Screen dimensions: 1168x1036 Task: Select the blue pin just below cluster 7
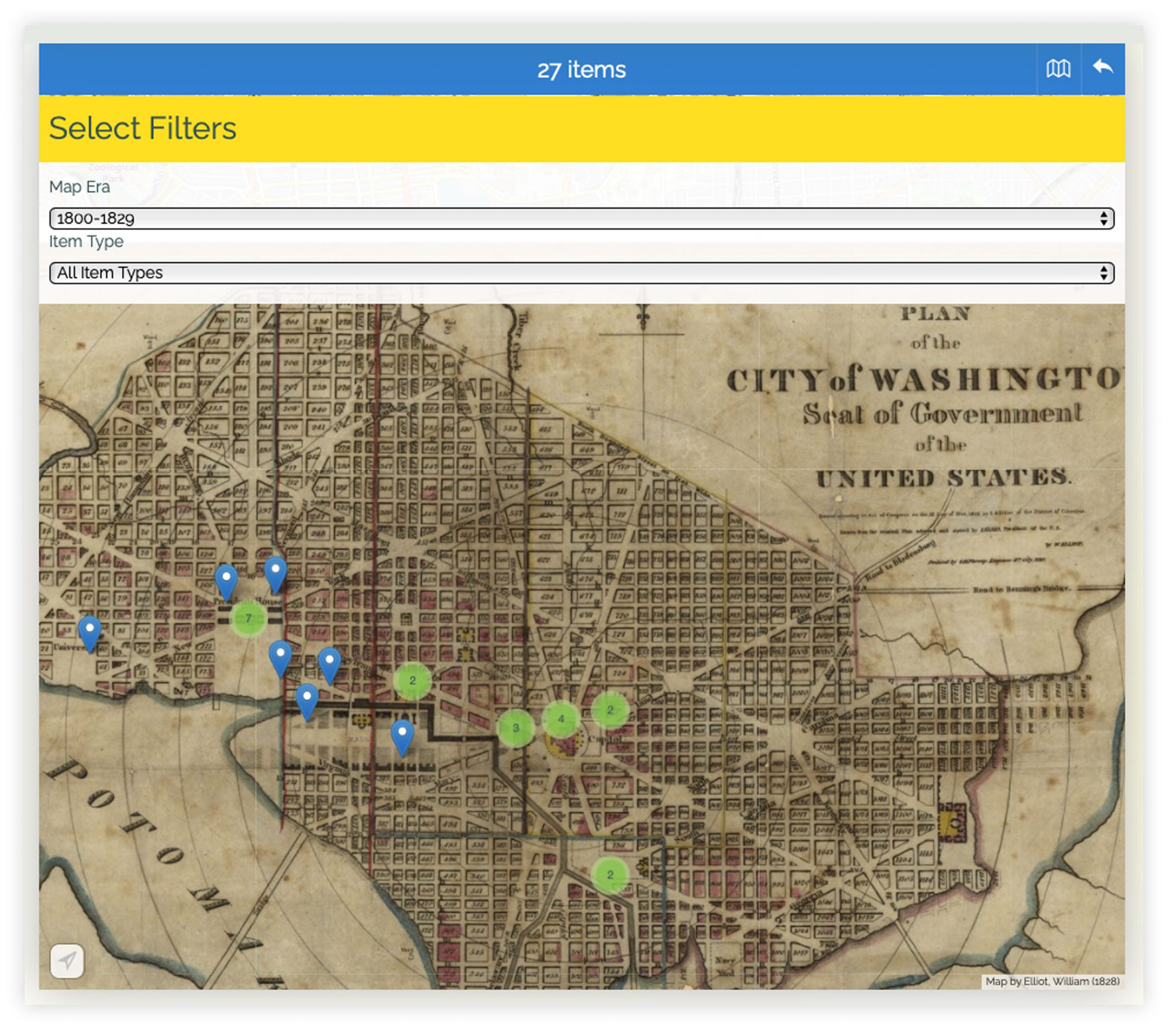pos(280,659)
